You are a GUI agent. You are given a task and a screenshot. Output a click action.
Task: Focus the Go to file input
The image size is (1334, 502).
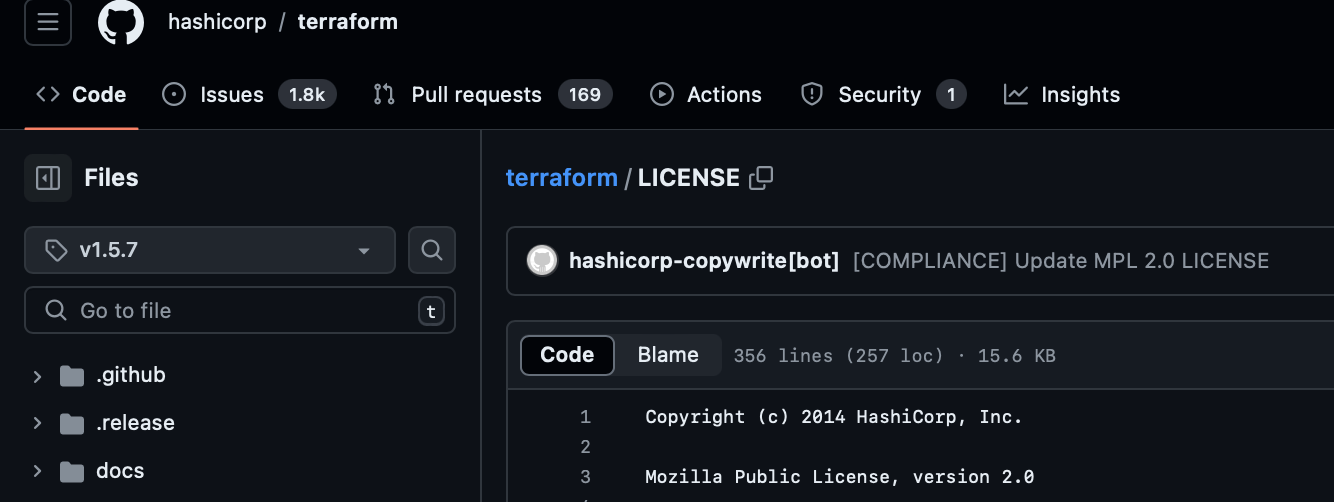pos(240,310)
